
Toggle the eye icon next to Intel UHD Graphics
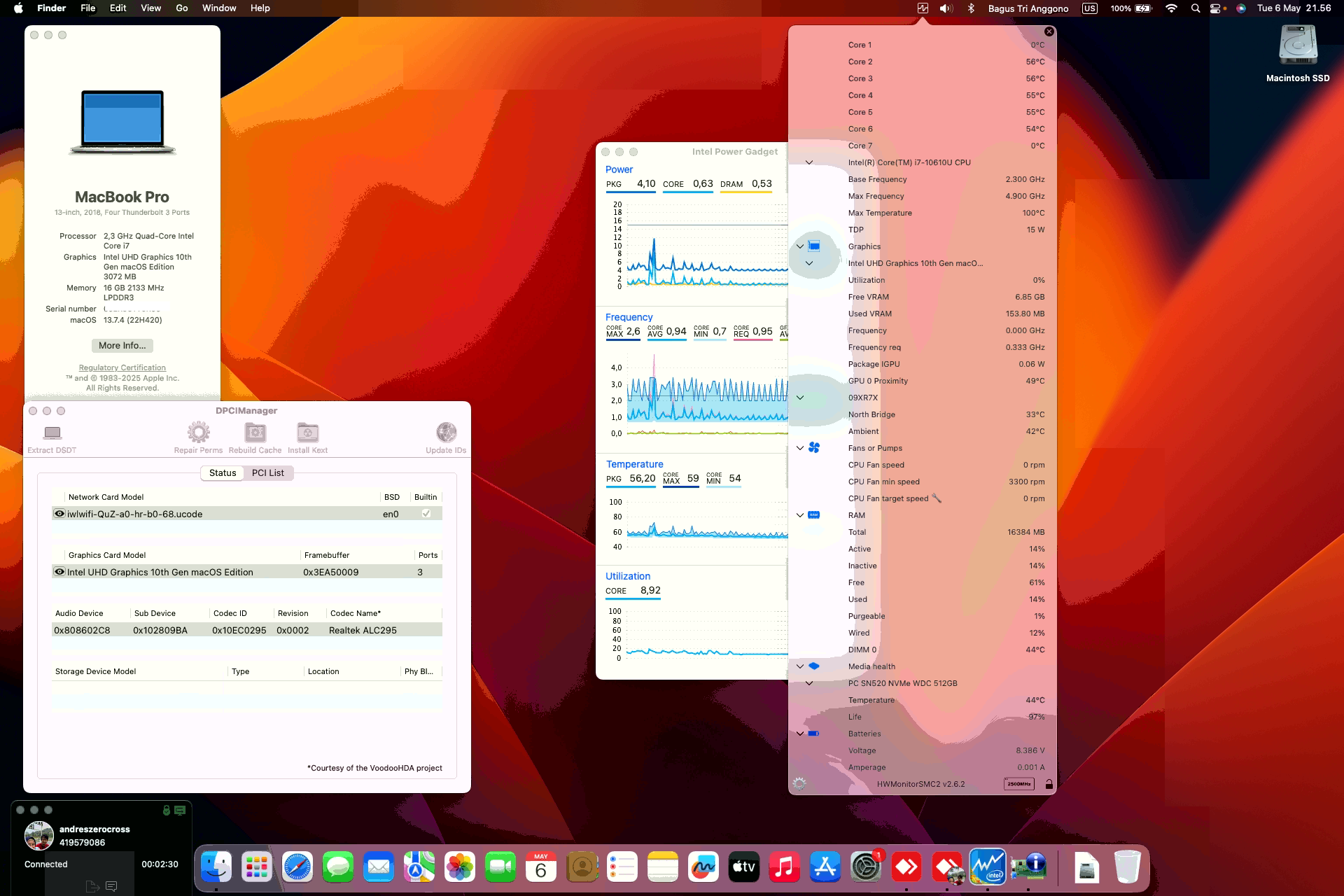pyautogui.click(x=59, y=572)
